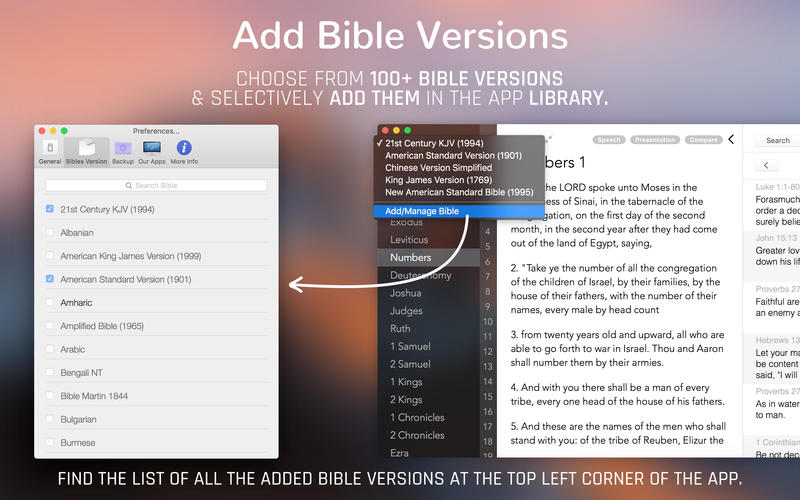
Task: Go to chapter 13 in chapter column
Action: [488, 366]
